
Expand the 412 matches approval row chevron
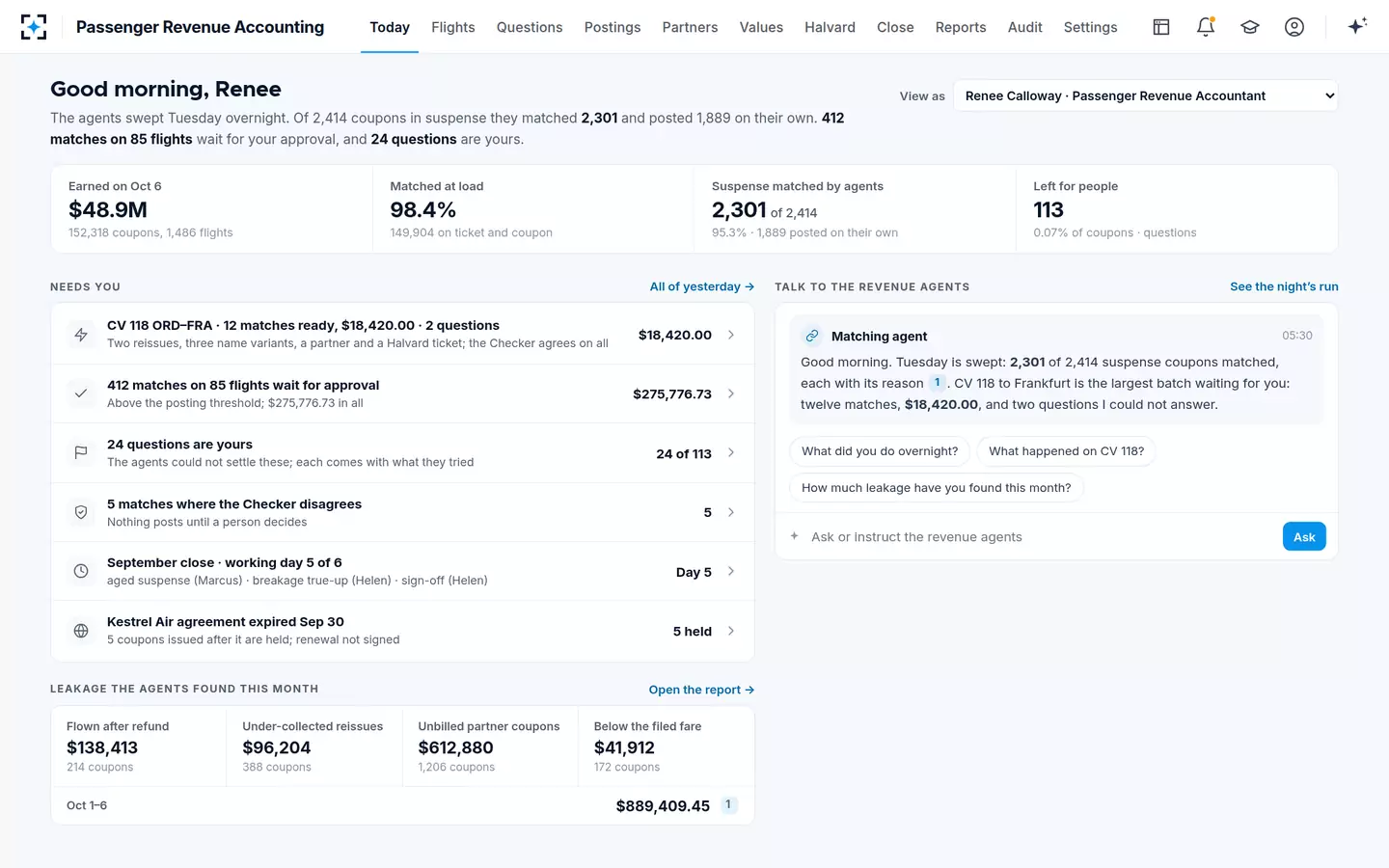[x=731, y=393]
